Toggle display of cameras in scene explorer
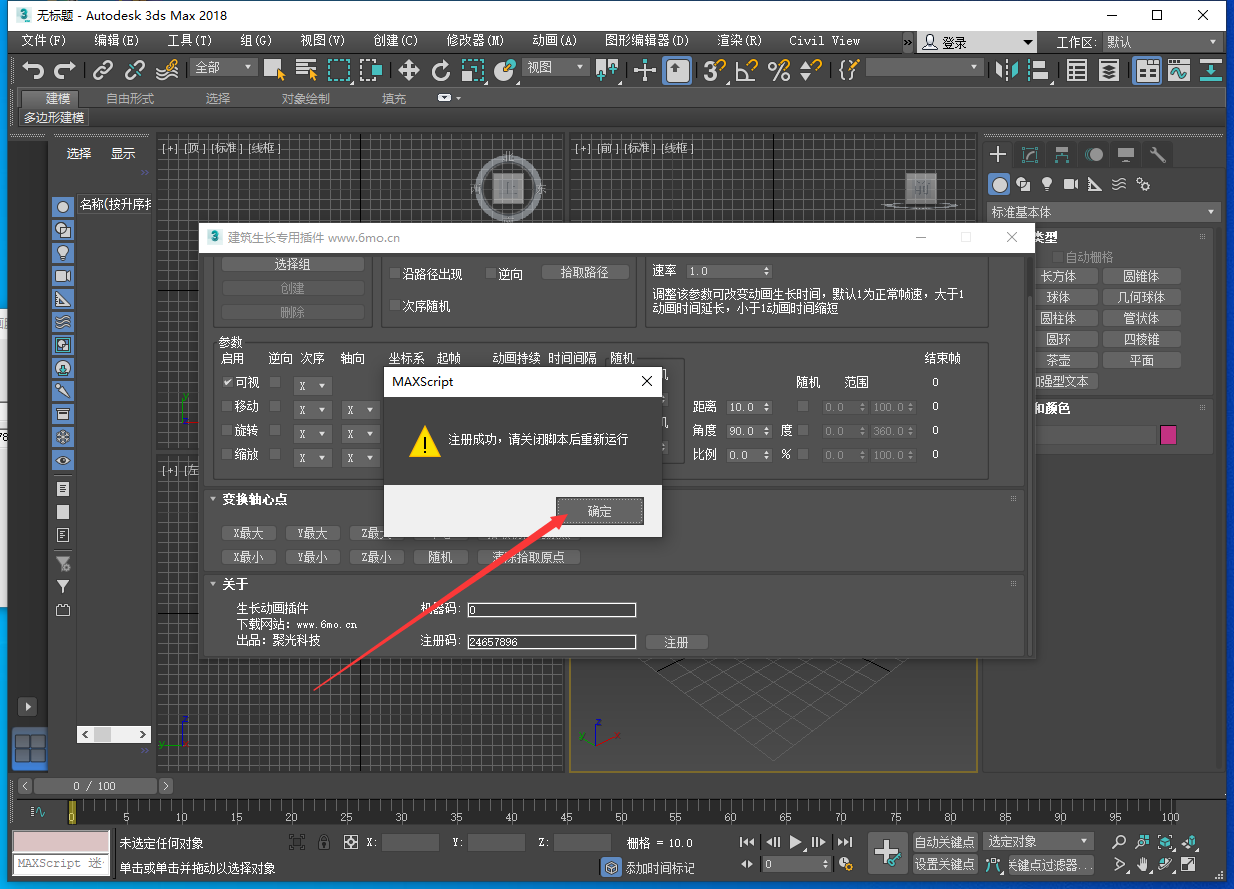Screen dimensions: 1234x889 point(63,275)
